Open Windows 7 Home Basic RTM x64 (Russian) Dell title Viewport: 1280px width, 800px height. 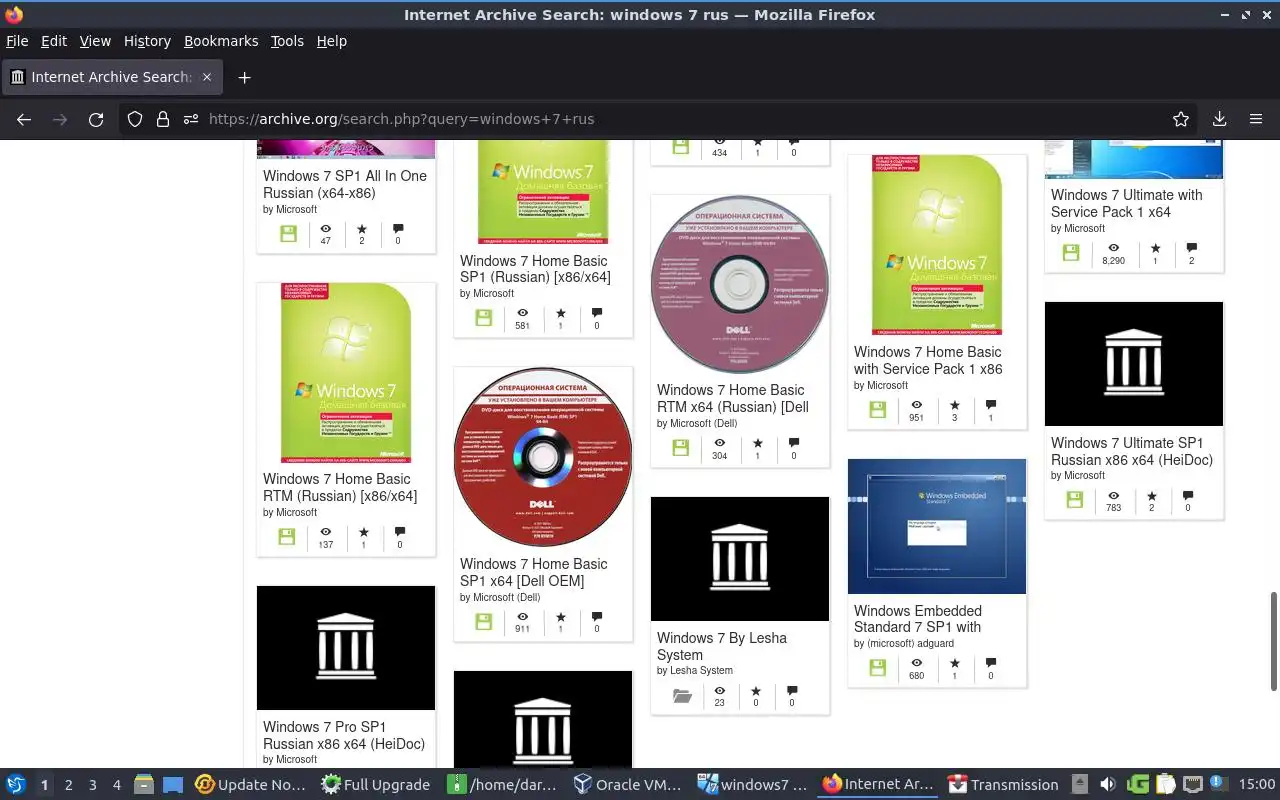733,398
